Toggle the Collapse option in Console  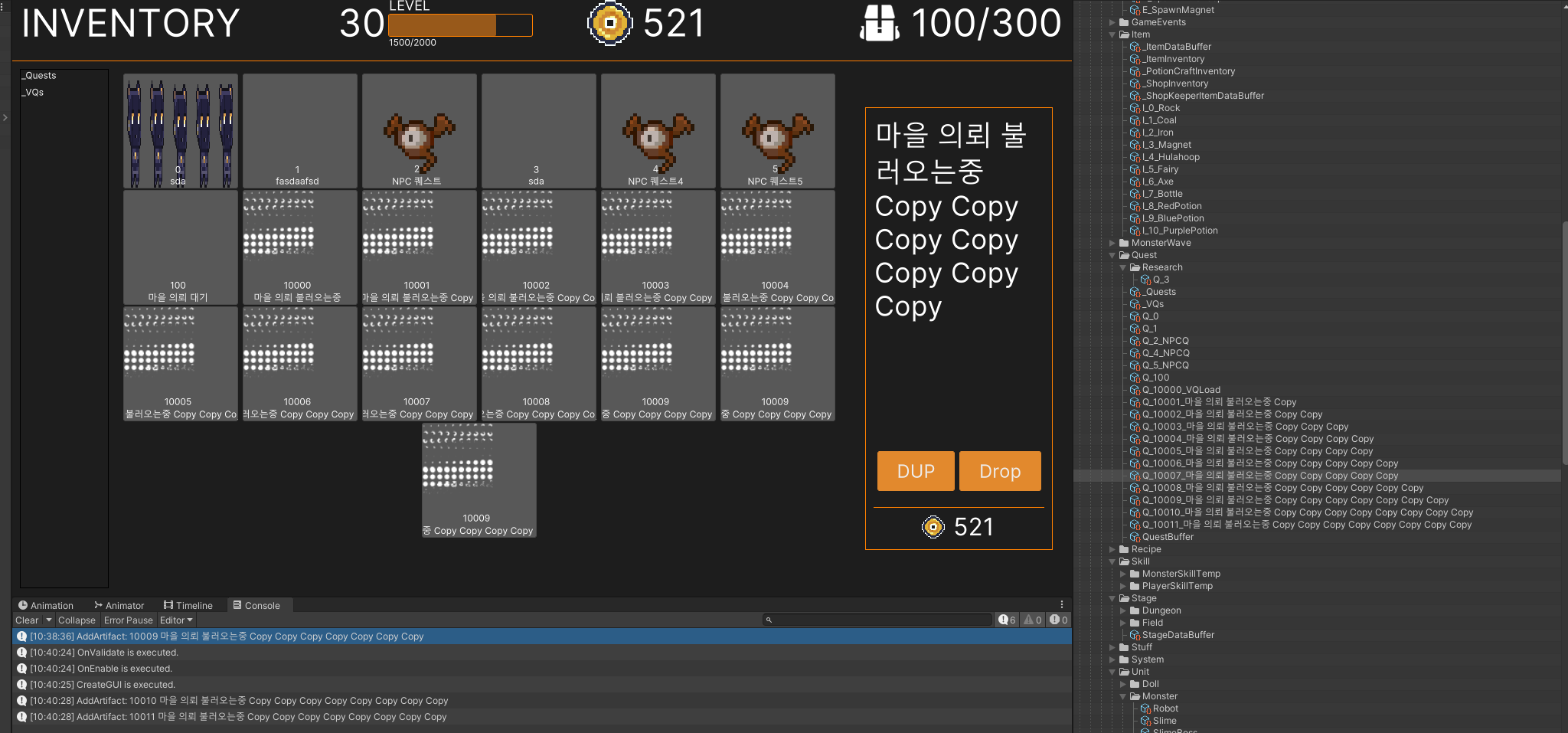(x=77, y=620)
